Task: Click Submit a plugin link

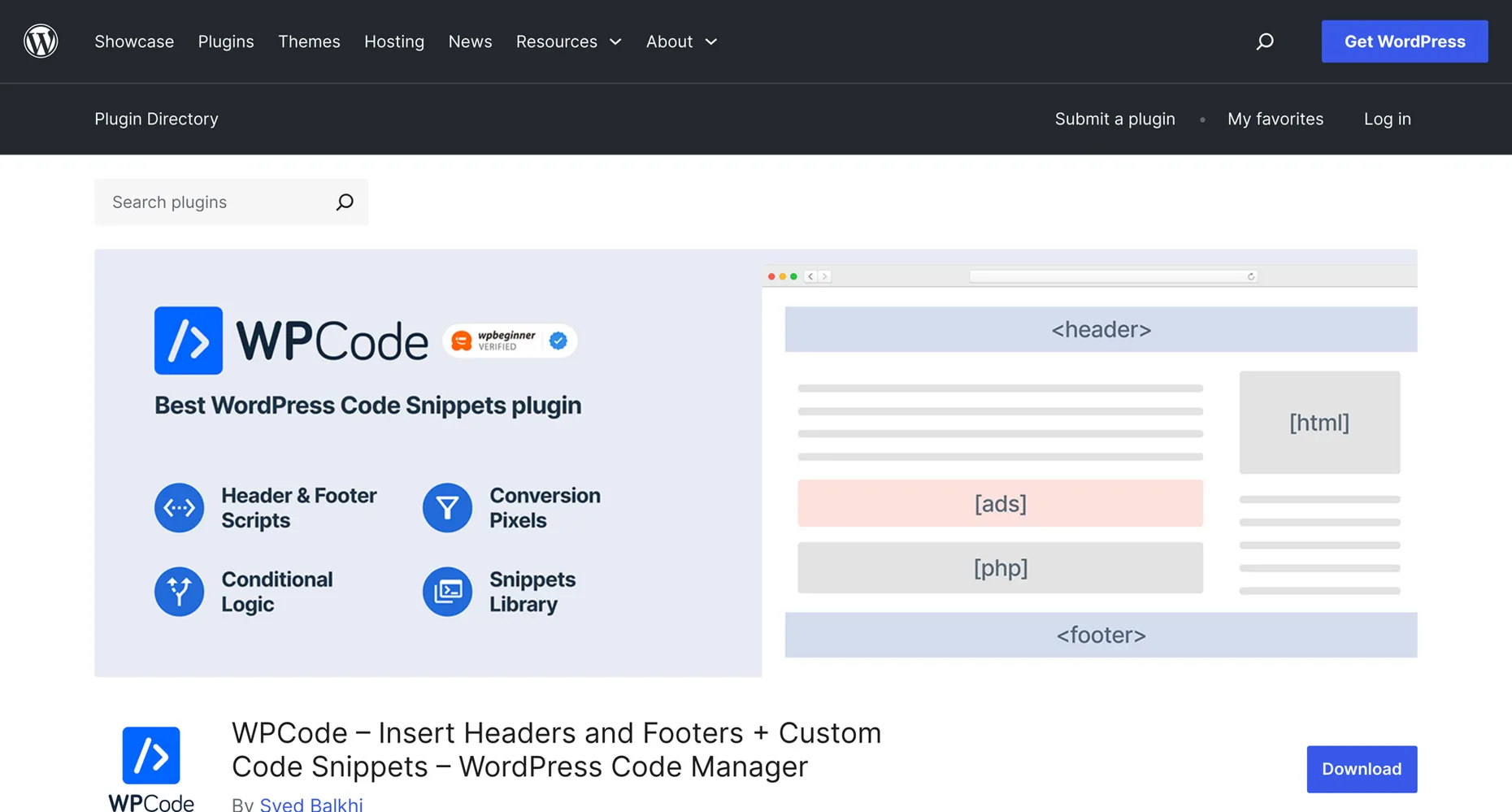Action: click(1114, 119)
